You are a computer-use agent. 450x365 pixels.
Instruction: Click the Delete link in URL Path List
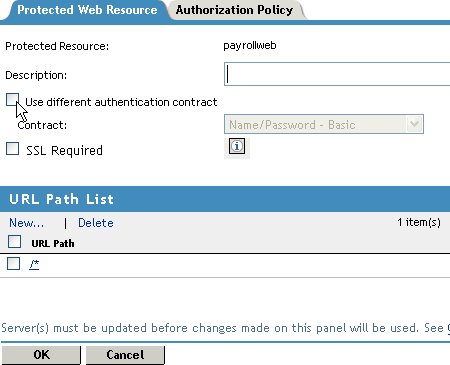coord(96,223)
